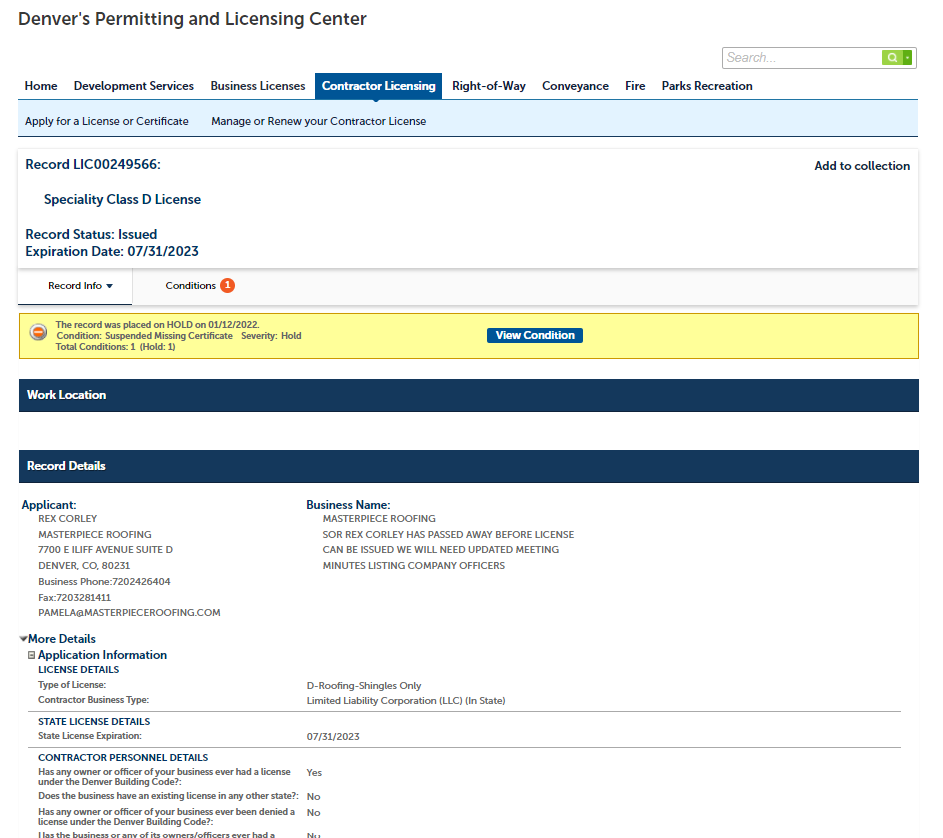Open the Fire tab
Screen dimensions: 943x838
pos(635,86)
